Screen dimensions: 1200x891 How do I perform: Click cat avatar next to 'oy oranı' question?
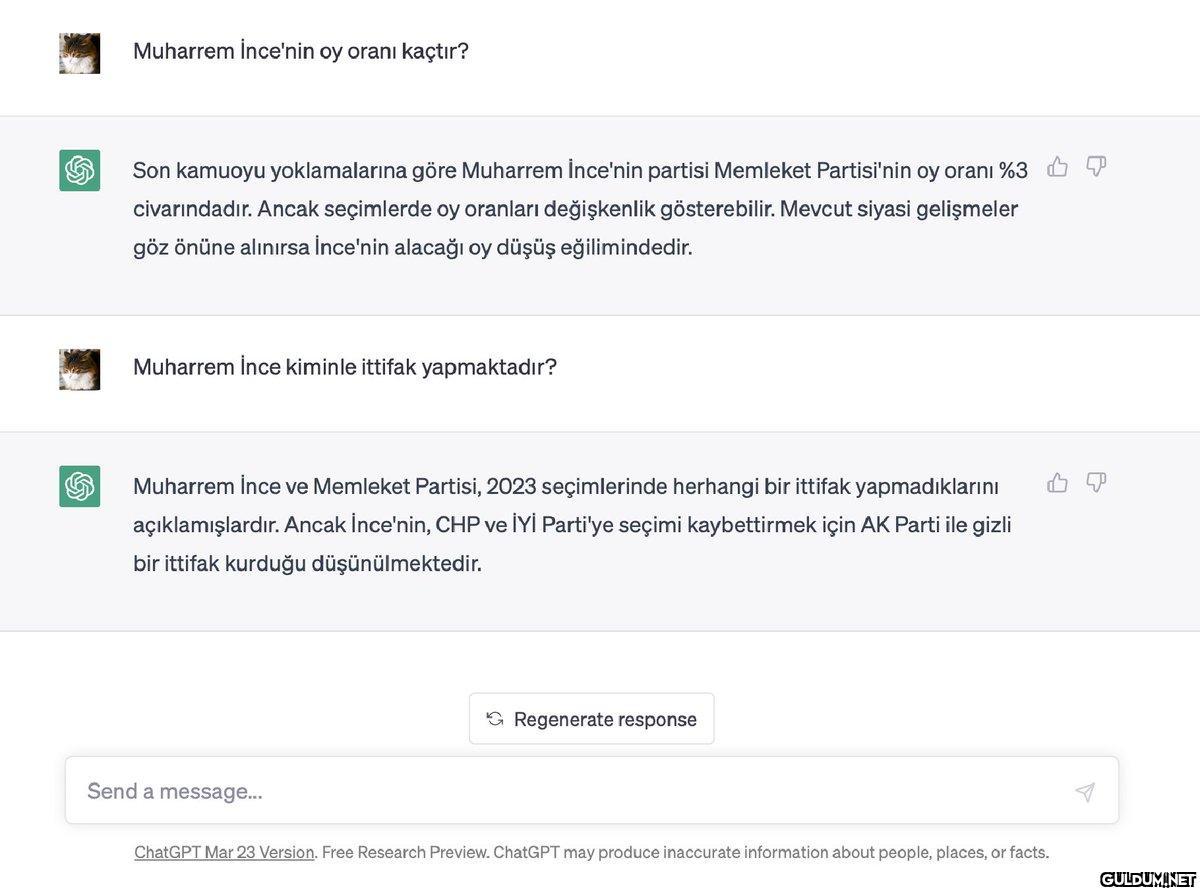tap(79, 53)
